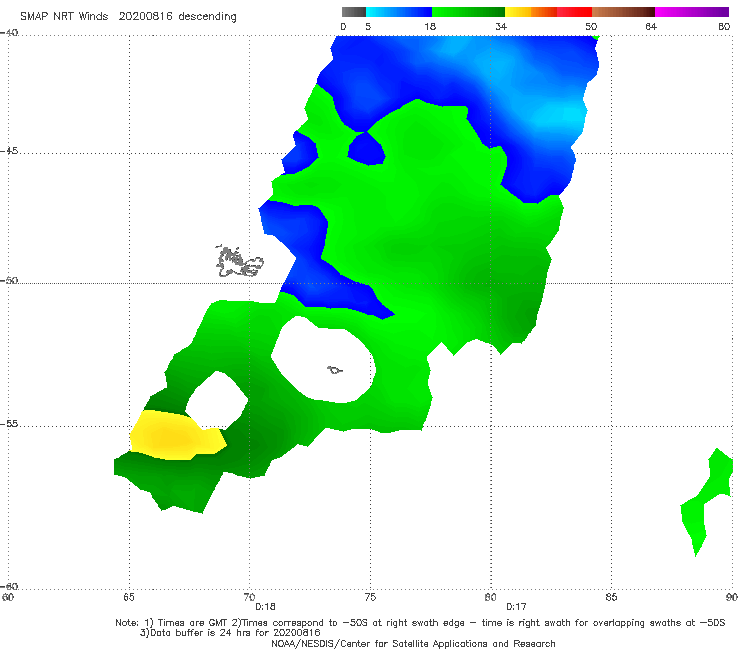
Task: Click the '-50' latitude axis label
Action: point(9,280)
